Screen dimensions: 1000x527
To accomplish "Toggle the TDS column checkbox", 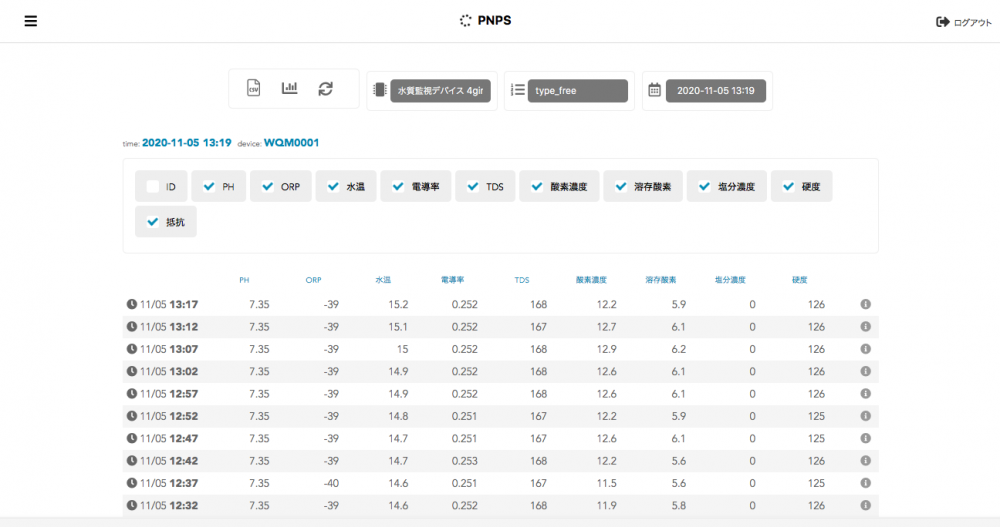I will (x=473, y=186).
